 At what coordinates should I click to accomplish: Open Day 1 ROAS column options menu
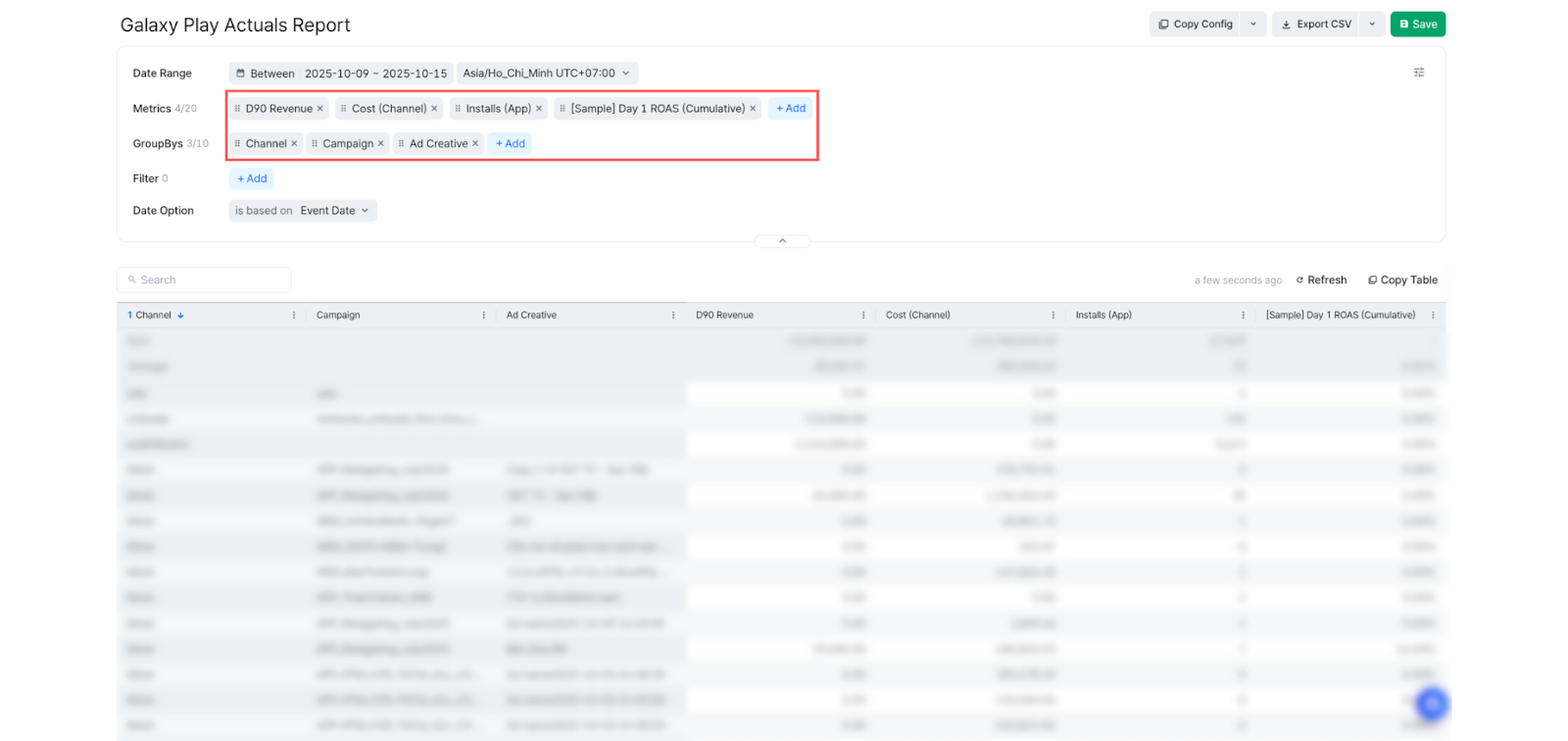click(x=1433, y=316)
